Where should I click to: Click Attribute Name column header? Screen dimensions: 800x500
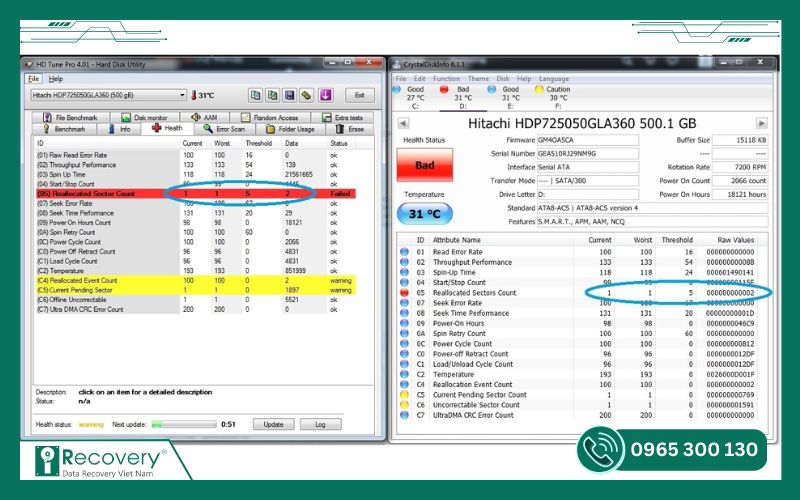point(457,240)
